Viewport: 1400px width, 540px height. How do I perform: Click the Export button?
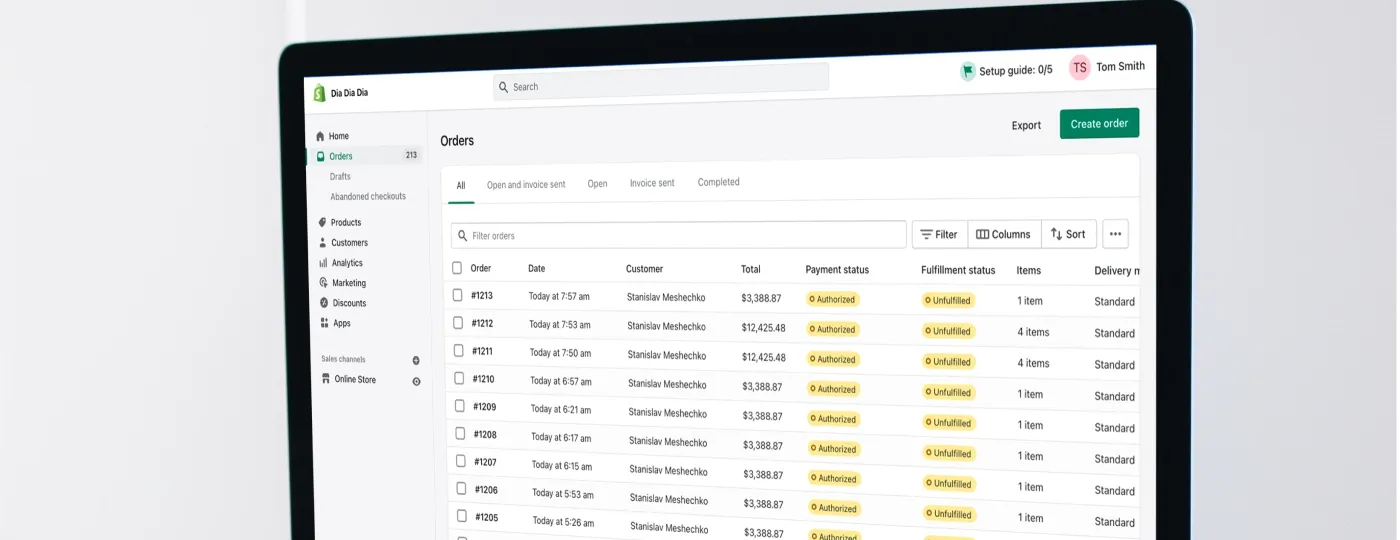coord(1026,126)
